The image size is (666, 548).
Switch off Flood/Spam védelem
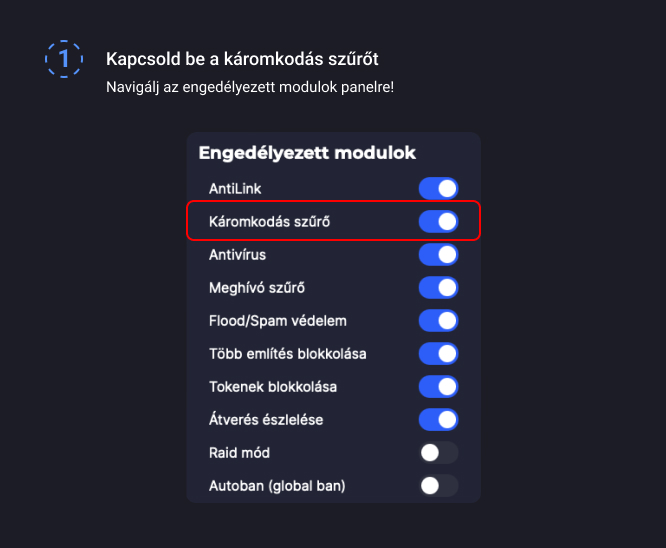438,320
